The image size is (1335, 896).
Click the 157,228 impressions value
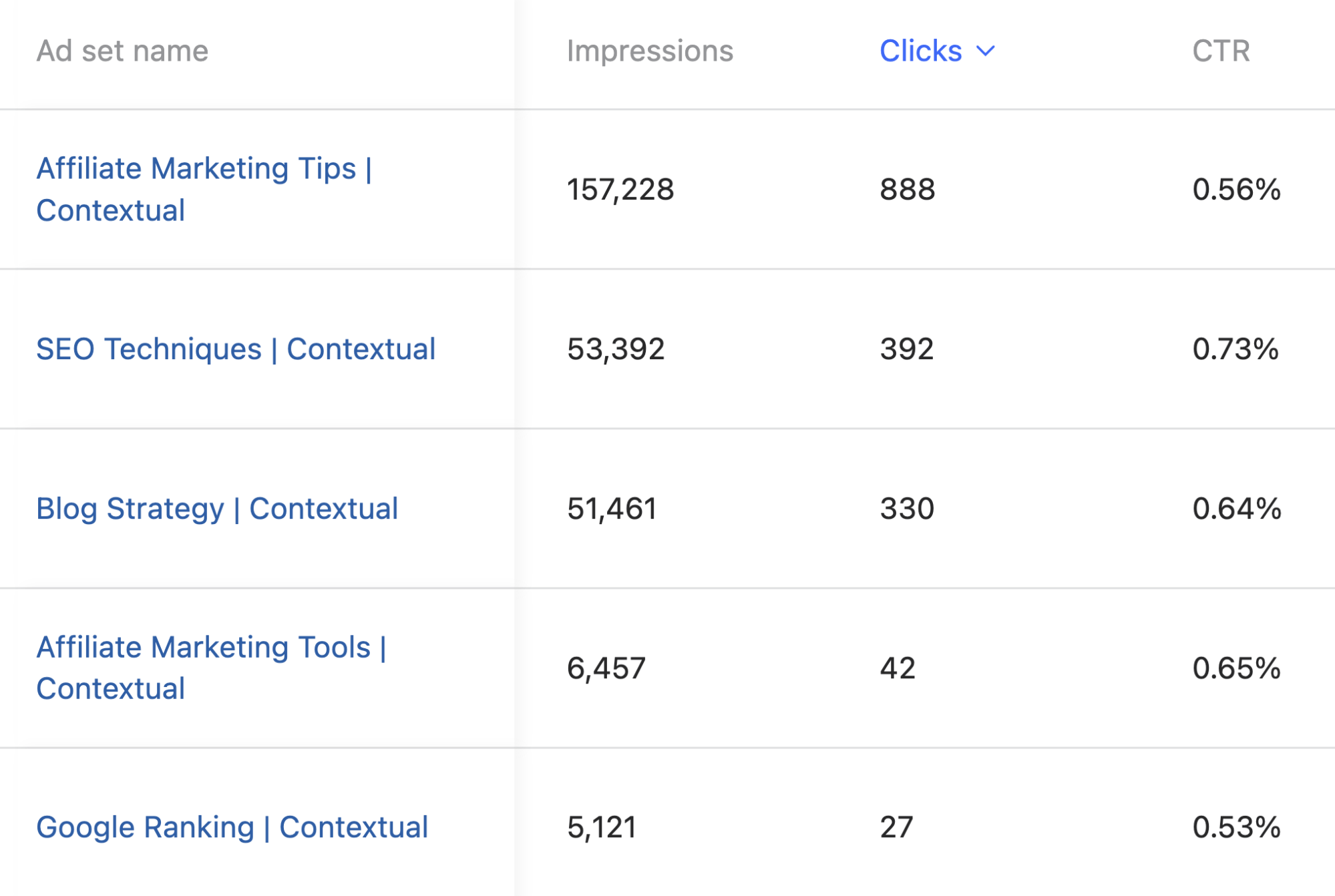(x=620, y=189)
